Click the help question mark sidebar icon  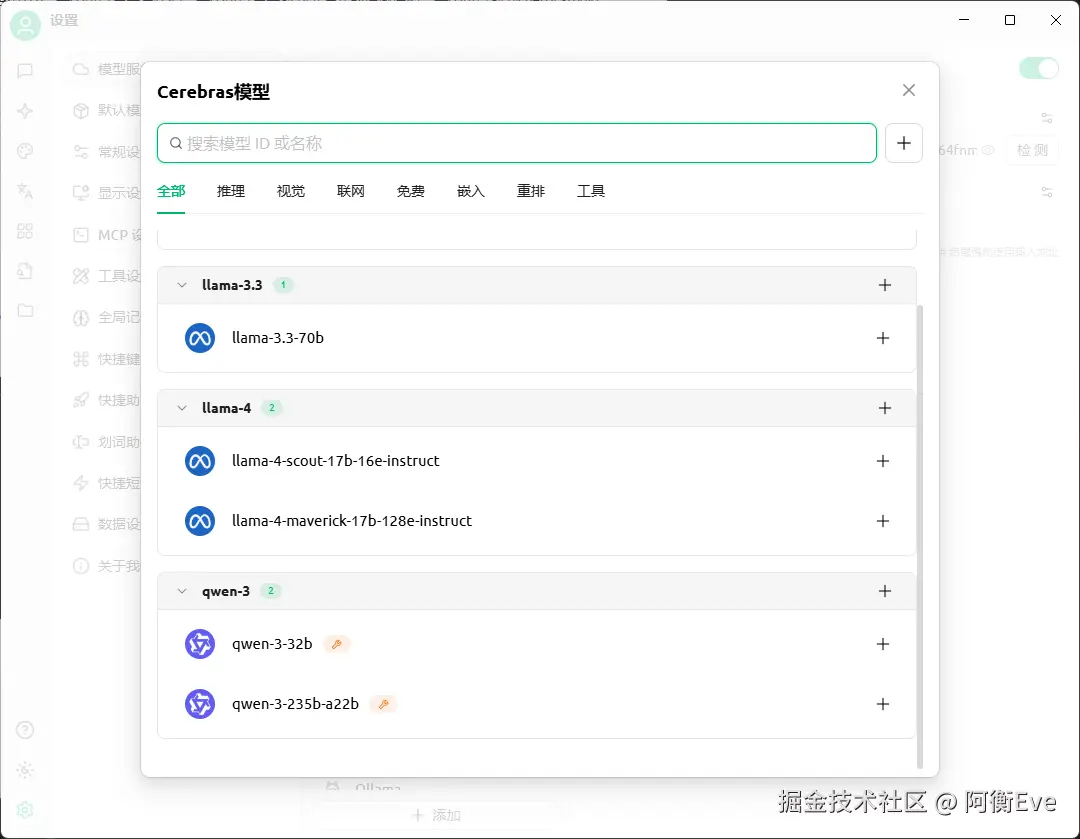pos(25,729)
